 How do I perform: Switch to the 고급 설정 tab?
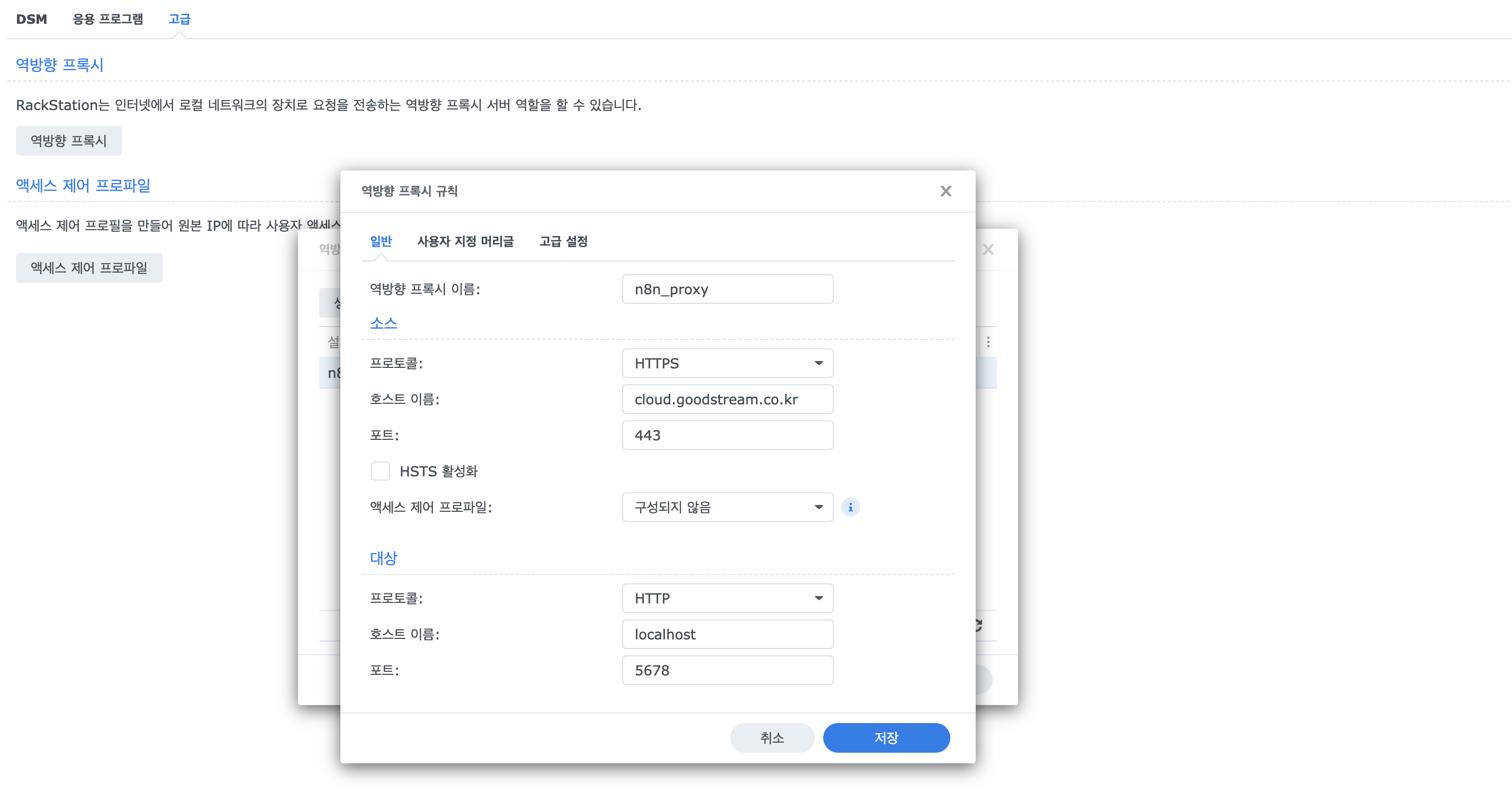click(x=563, y=241)
